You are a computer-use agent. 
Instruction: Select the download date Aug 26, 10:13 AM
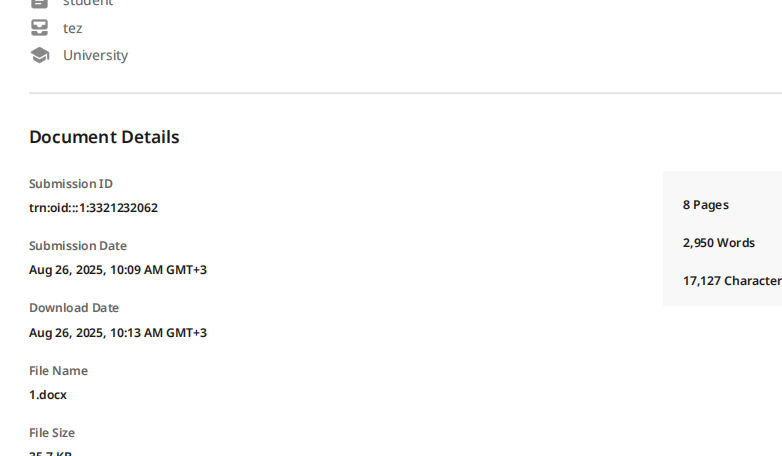pos(118,333)
